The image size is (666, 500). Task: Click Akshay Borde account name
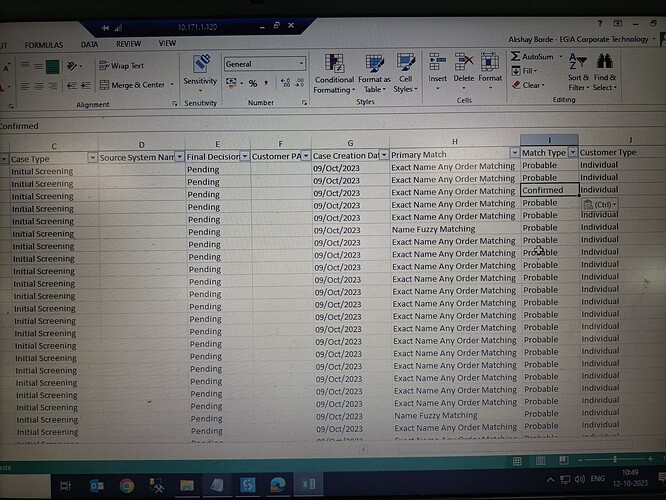(x=578, y=40)
